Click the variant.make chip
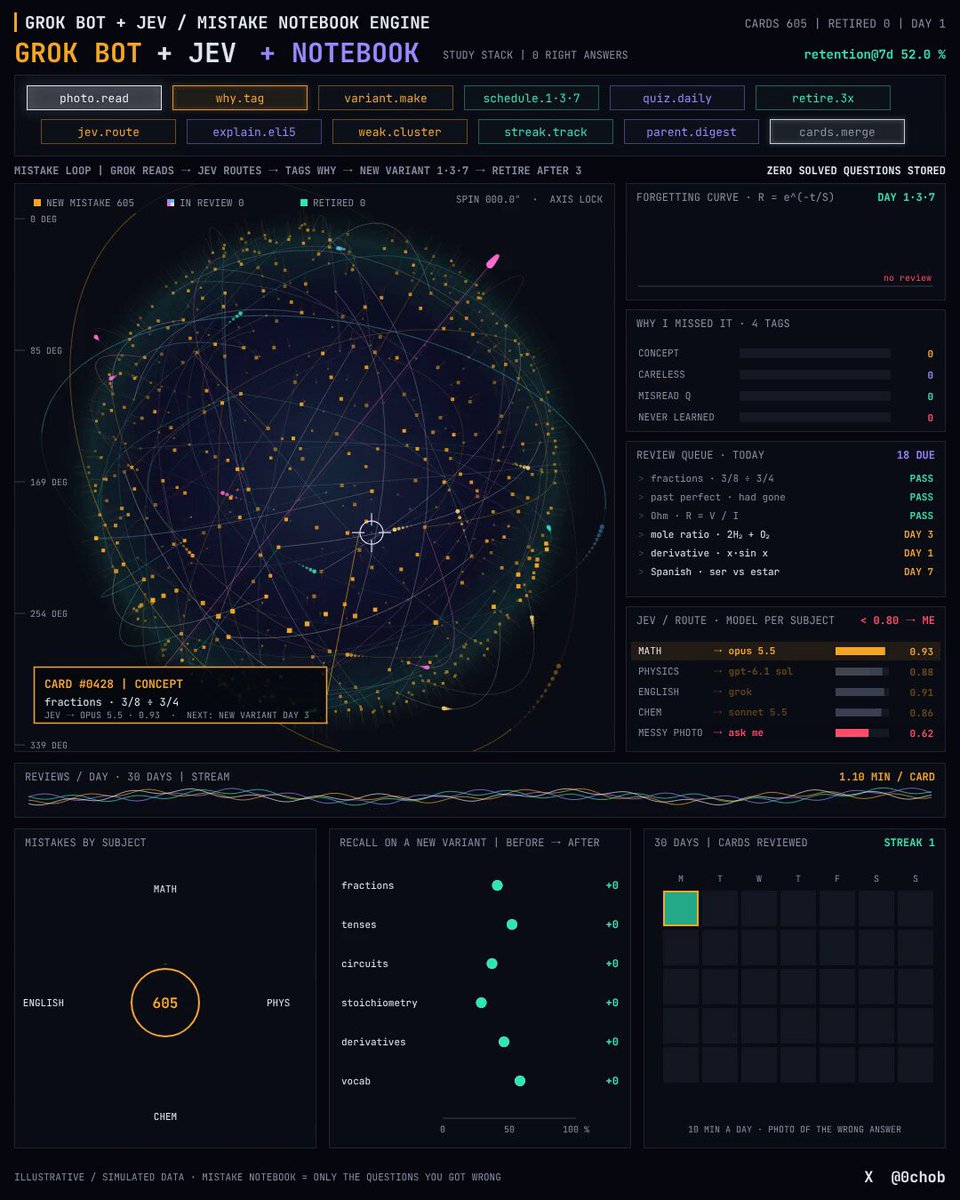The width and height of the screenshot is (960, 1200). point(386,98)
